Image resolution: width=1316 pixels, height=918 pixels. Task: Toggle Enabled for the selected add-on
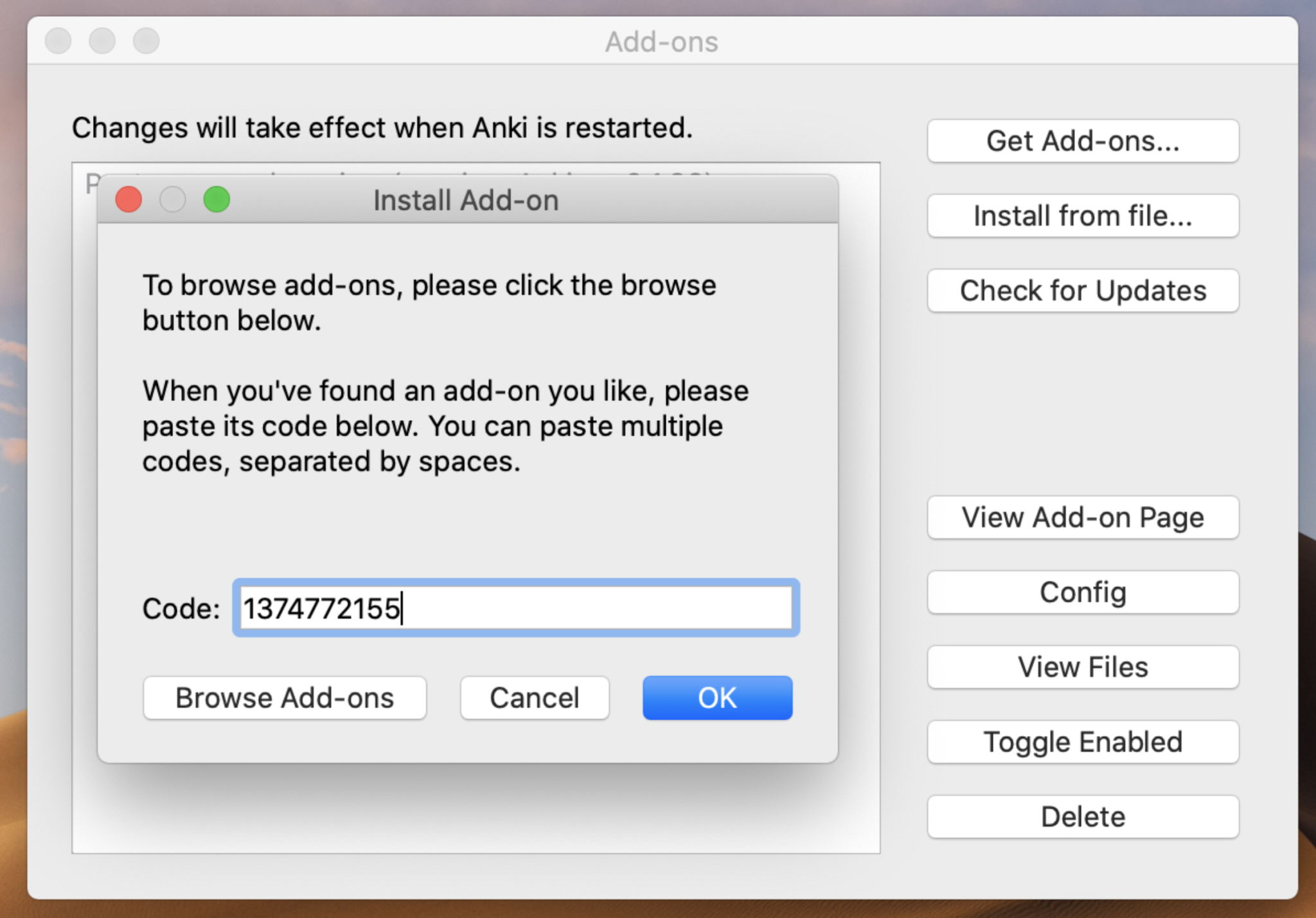pyautogui.click(x=1083, y=741)
